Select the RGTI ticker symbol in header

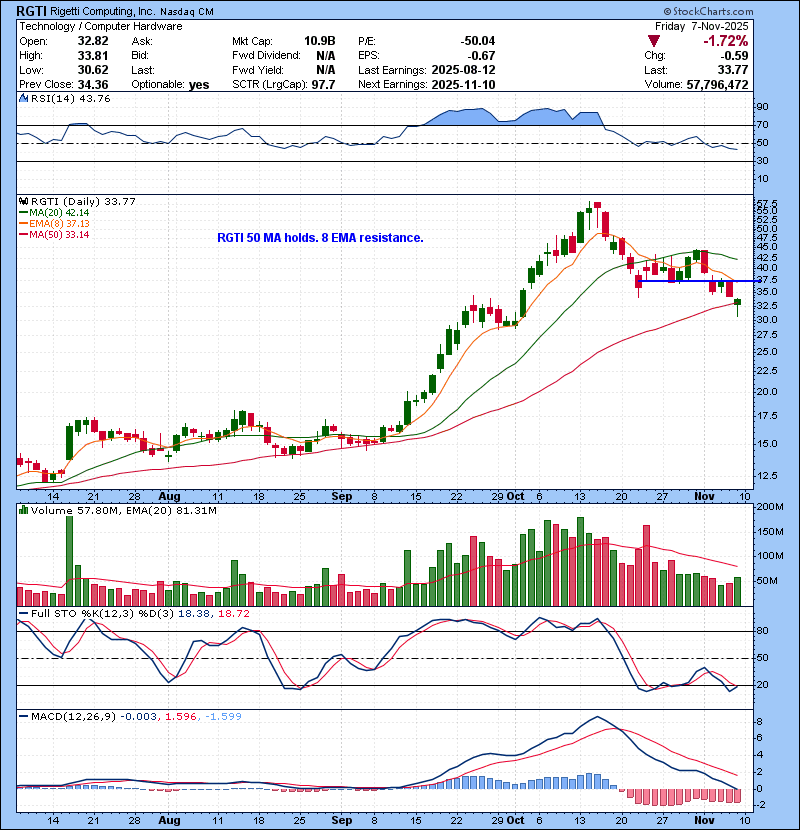(x=31, y=11)
